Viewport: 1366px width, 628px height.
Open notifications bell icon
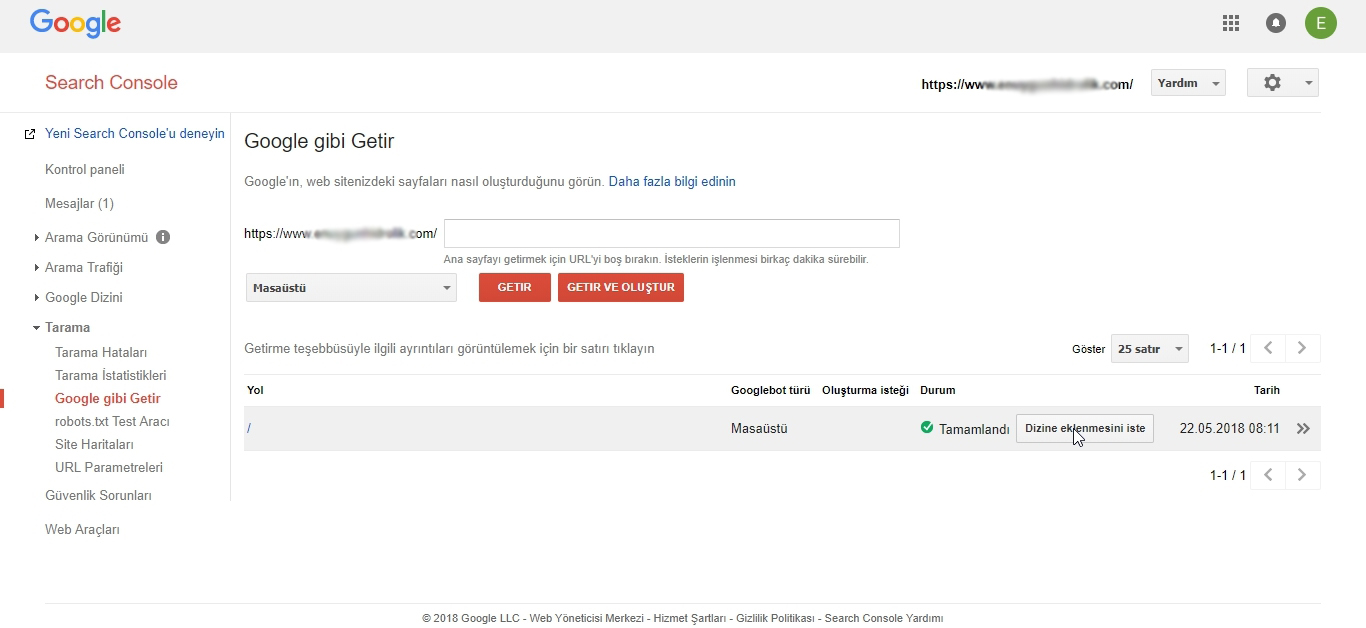click(1276, 23)
